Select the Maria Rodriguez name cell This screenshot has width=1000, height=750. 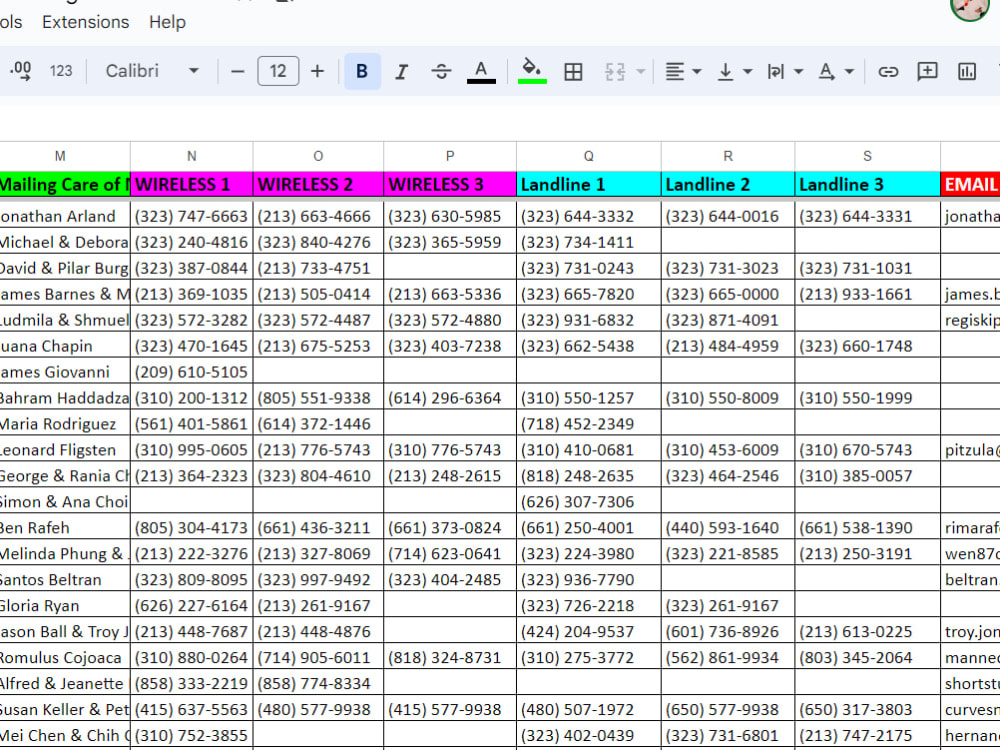(64, 424)
